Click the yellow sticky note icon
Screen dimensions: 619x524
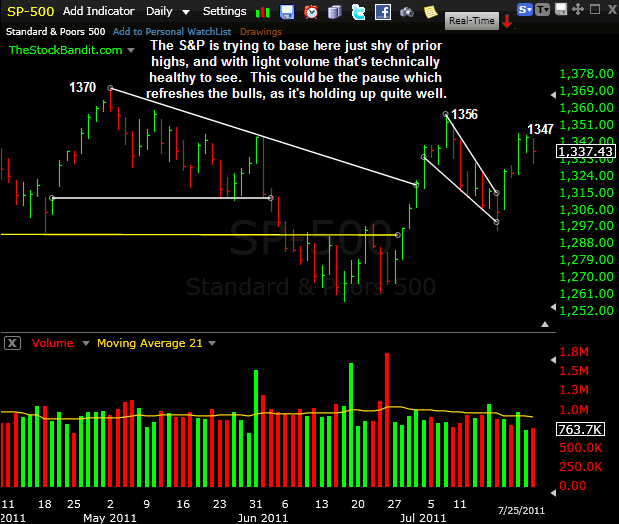(x=430, y=12)
